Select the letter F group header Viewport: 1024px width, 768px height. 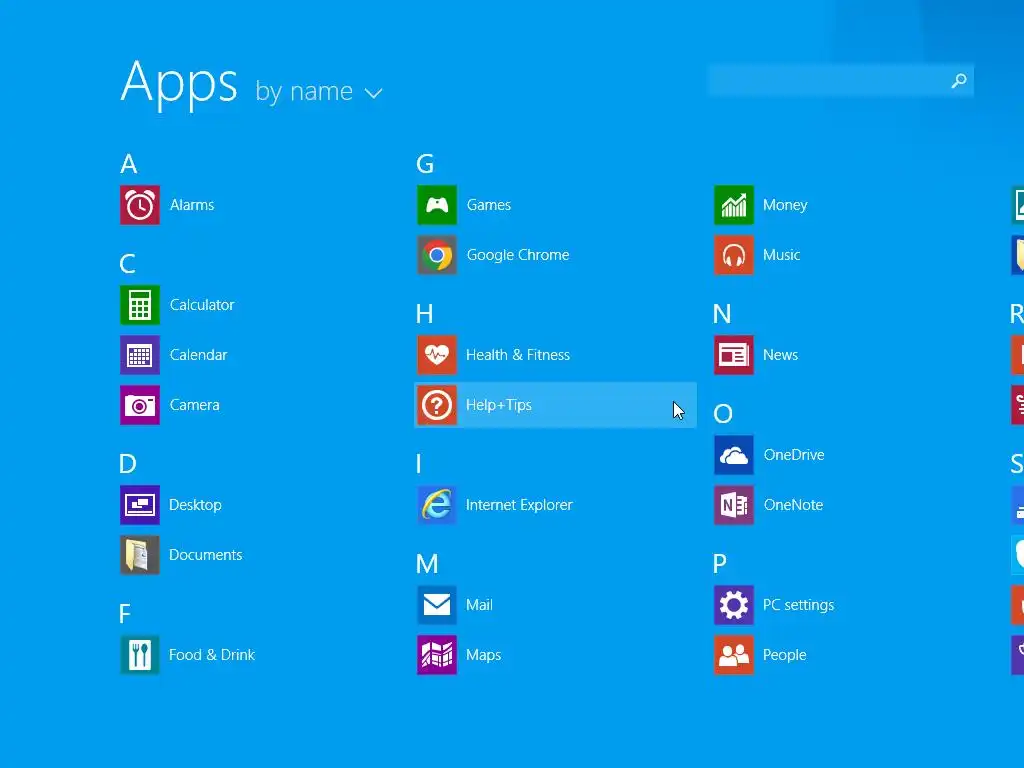coord(125,614)
